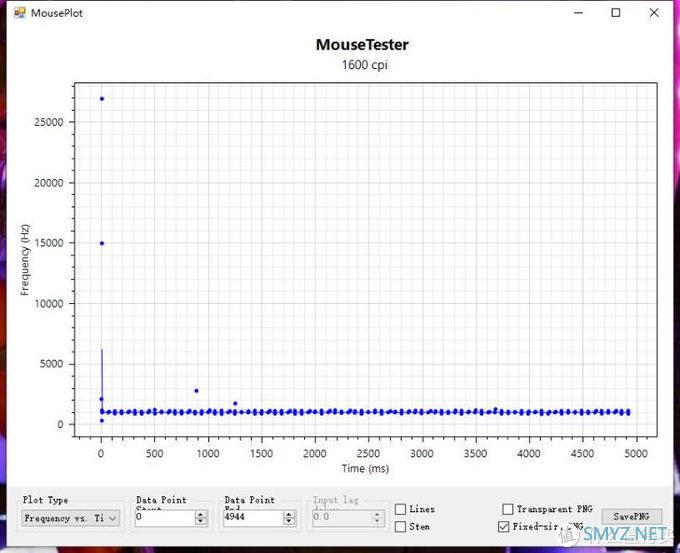The width and height of the screenshot is (680, 553).
Task: Click the Data Point Start input field
Action: (165, 517)
